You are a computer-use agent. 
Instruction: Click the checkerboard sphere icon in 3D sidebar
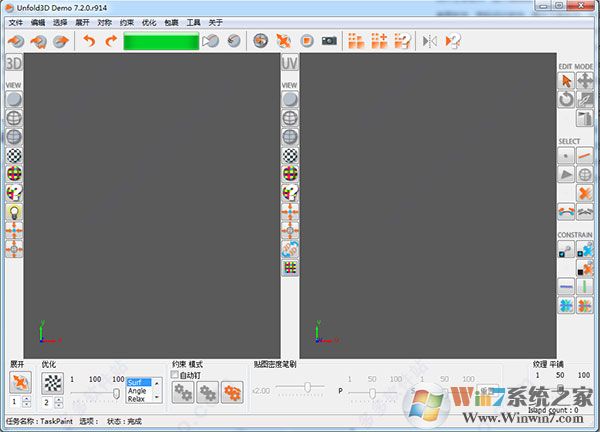click(14, 155)
